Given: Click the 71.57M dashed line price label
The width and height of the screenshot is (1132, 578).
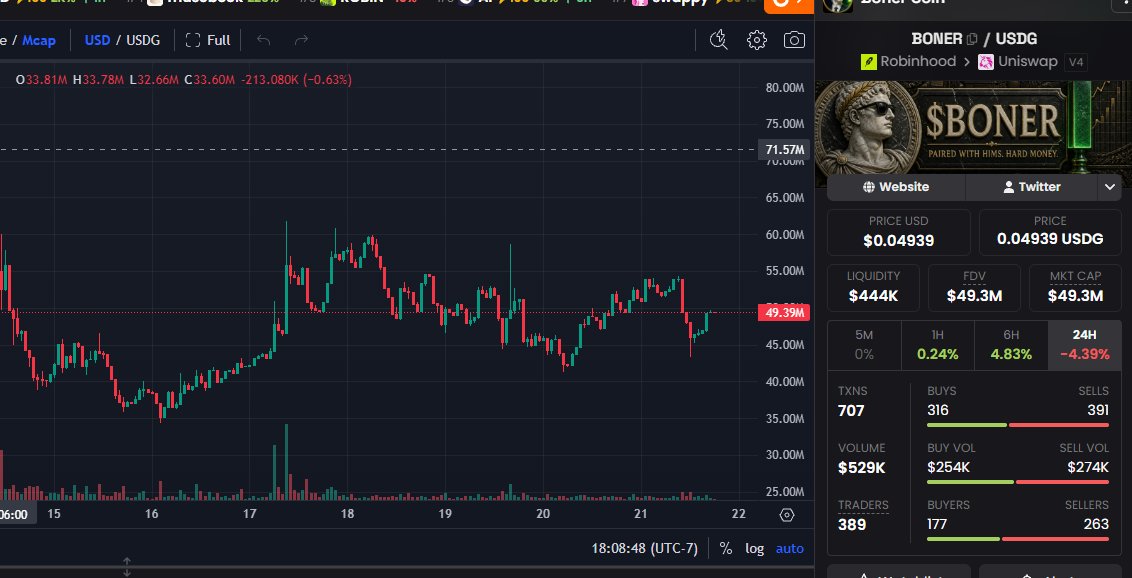Looking at the screenshot, I should [x=785, y=150].
